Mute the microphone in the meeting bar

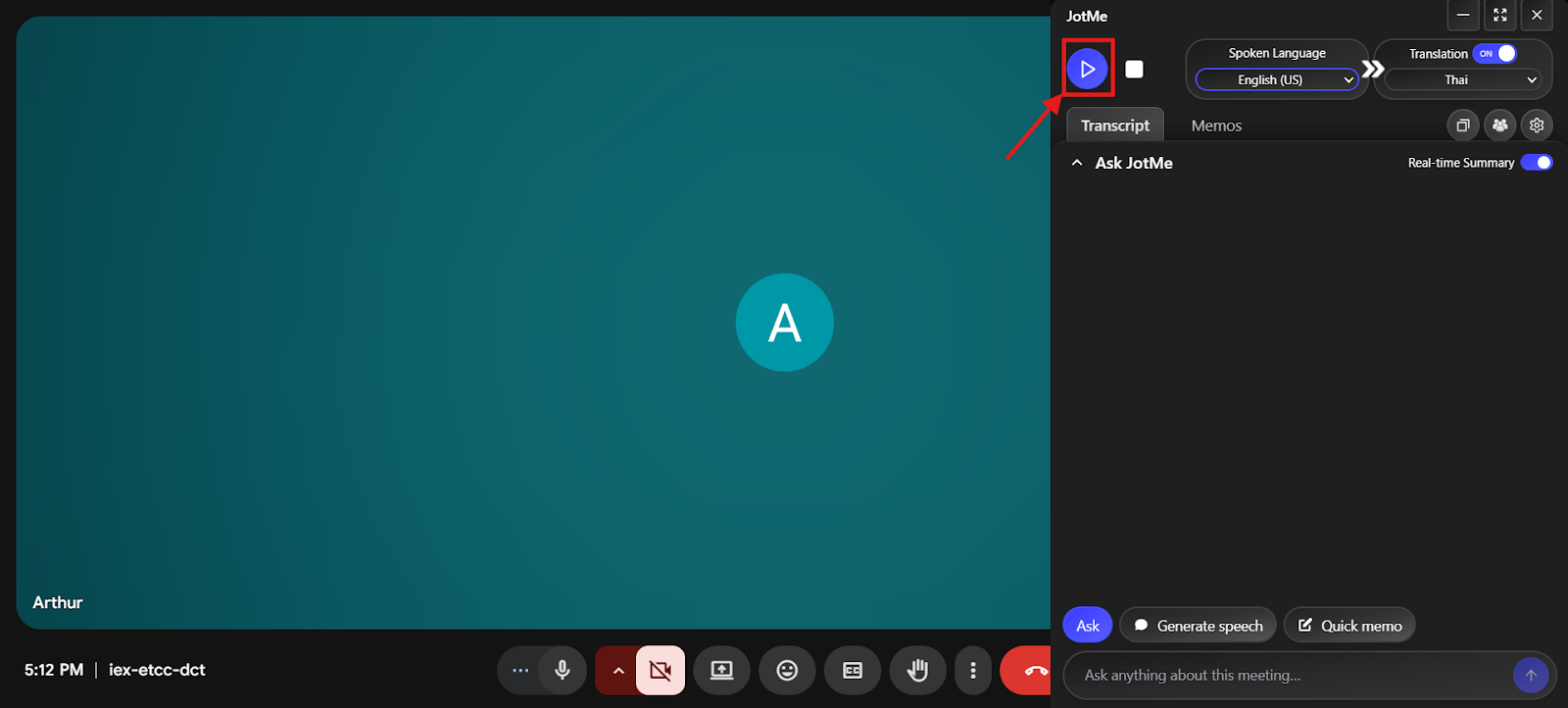(563, 671)
